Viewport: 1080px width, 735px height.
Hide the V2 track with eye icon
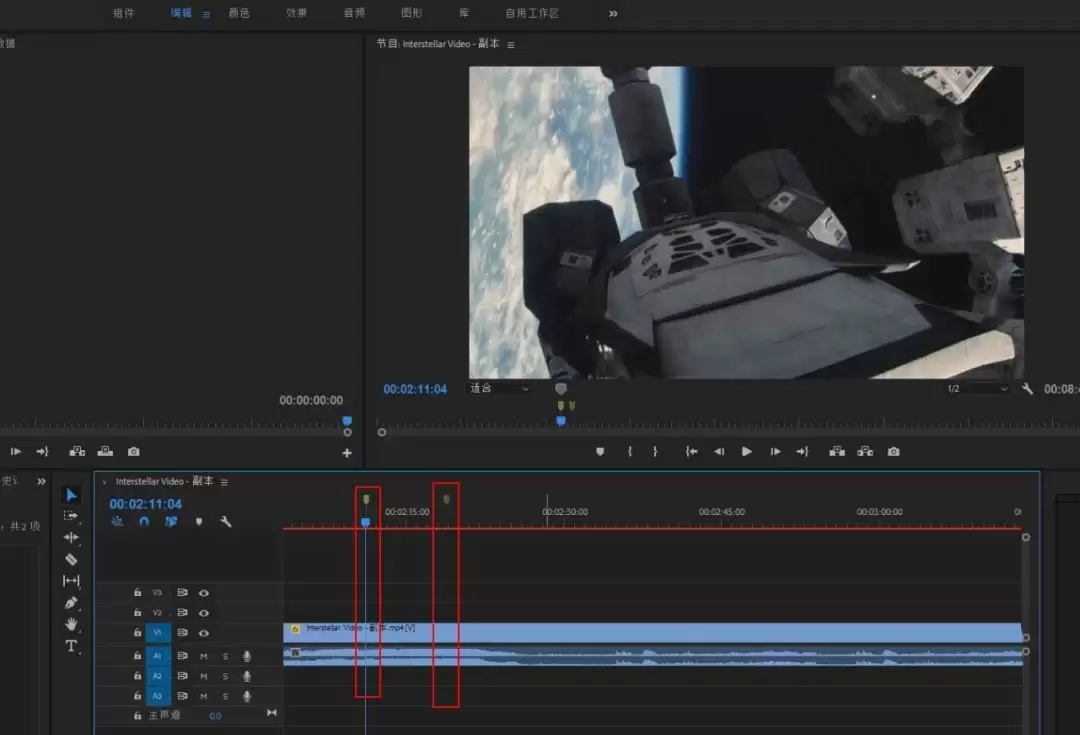pyautogui.click(x=204, y=612)
